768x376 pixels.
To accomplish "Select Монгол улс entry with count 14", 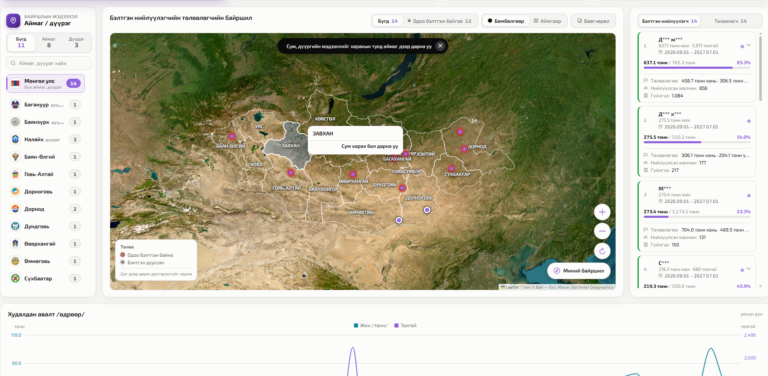I will click(46, 83).
